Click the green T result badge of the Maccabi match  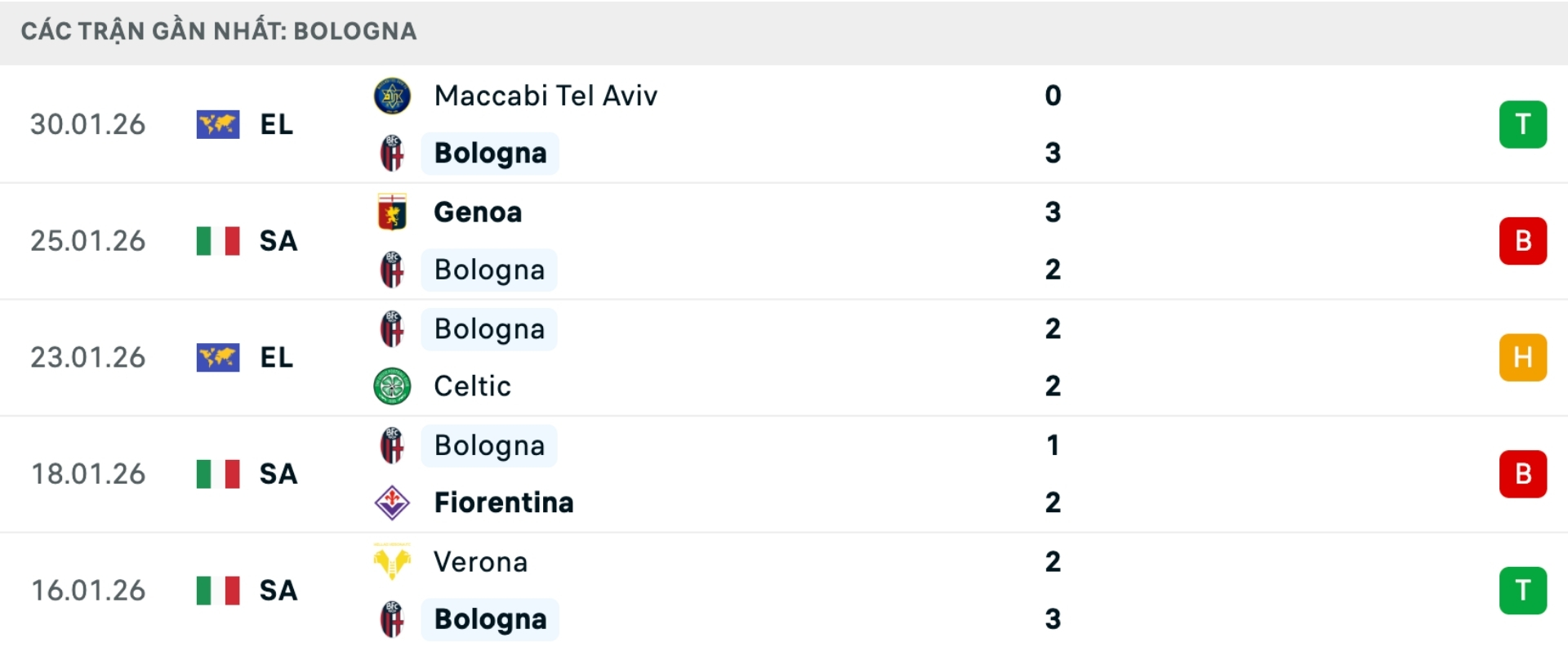pyautogui.click(x=1522, y=124)
